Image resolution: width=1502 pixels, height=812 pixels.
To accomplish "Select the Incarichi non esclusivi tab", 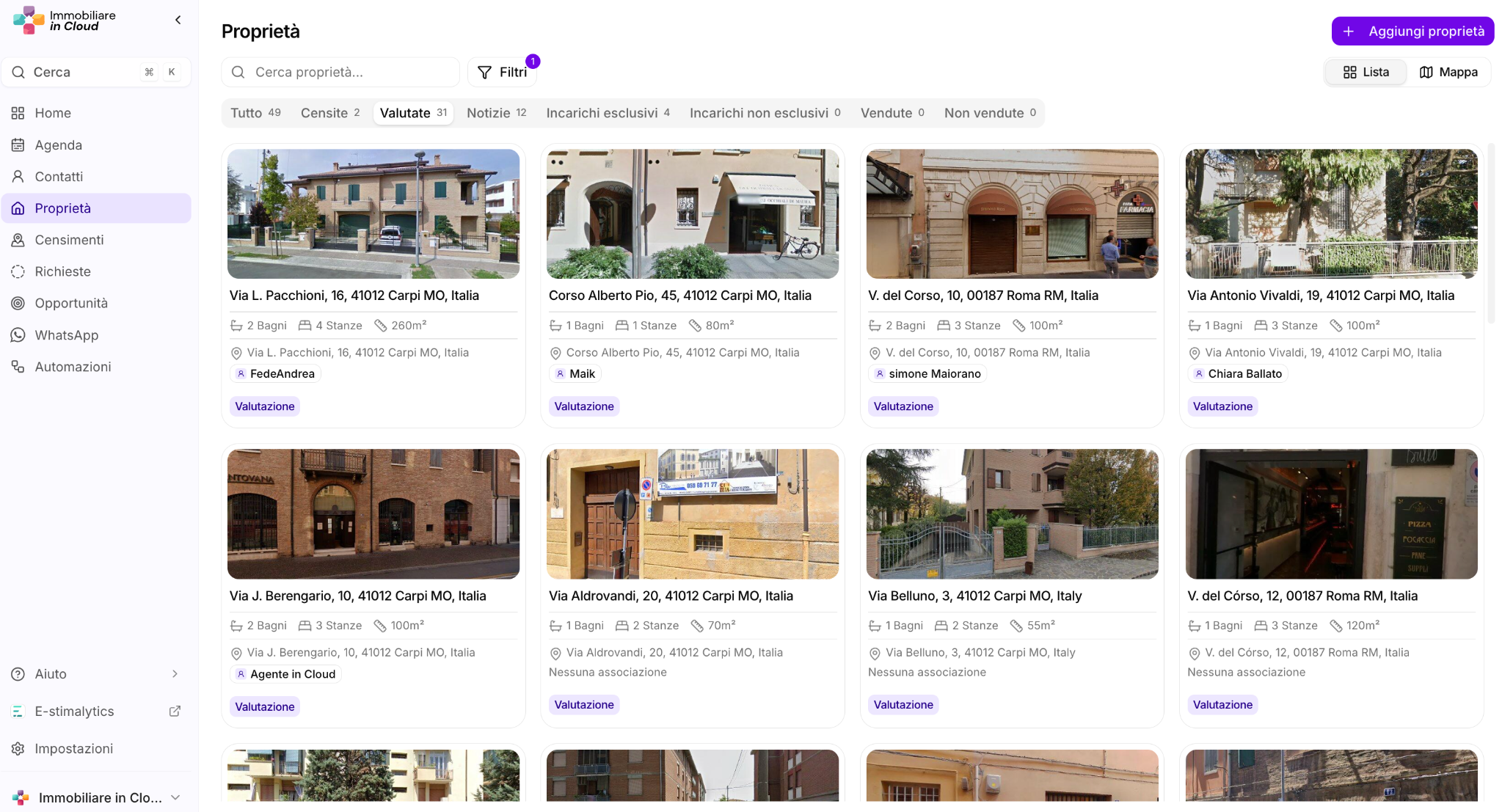I will (765, 113).
